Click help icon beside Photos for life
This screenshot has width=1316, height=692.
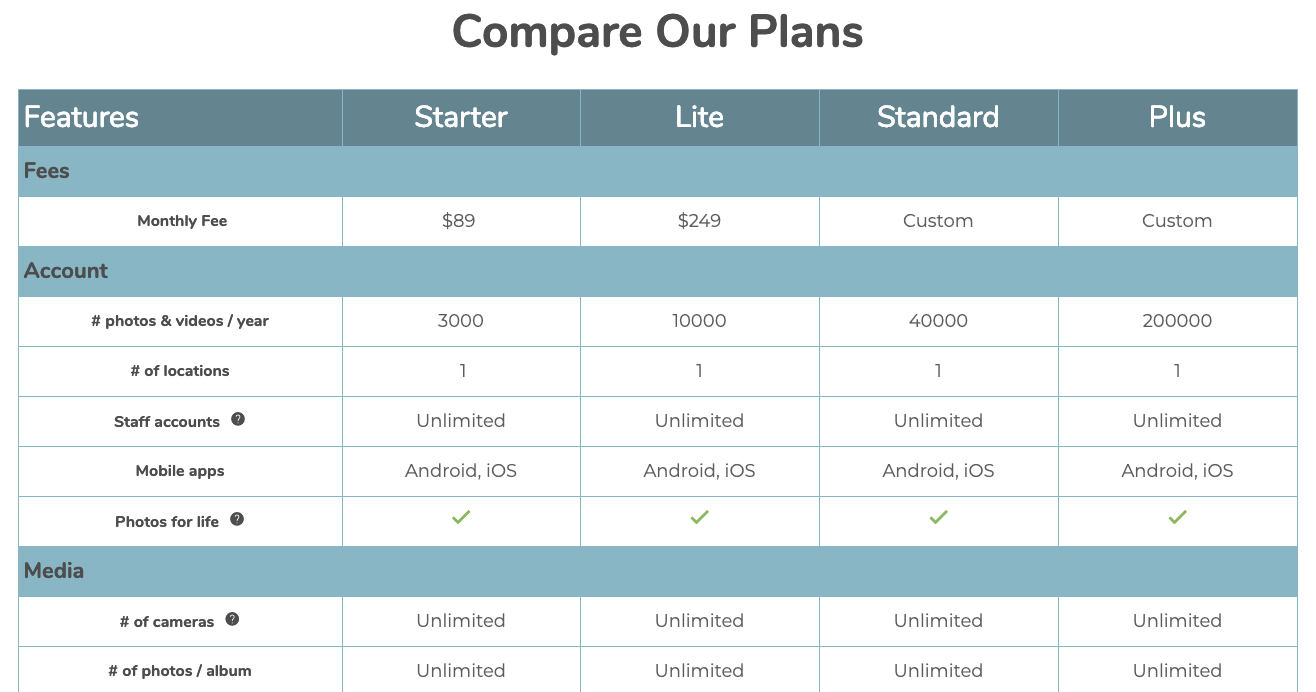coord(237,519)
